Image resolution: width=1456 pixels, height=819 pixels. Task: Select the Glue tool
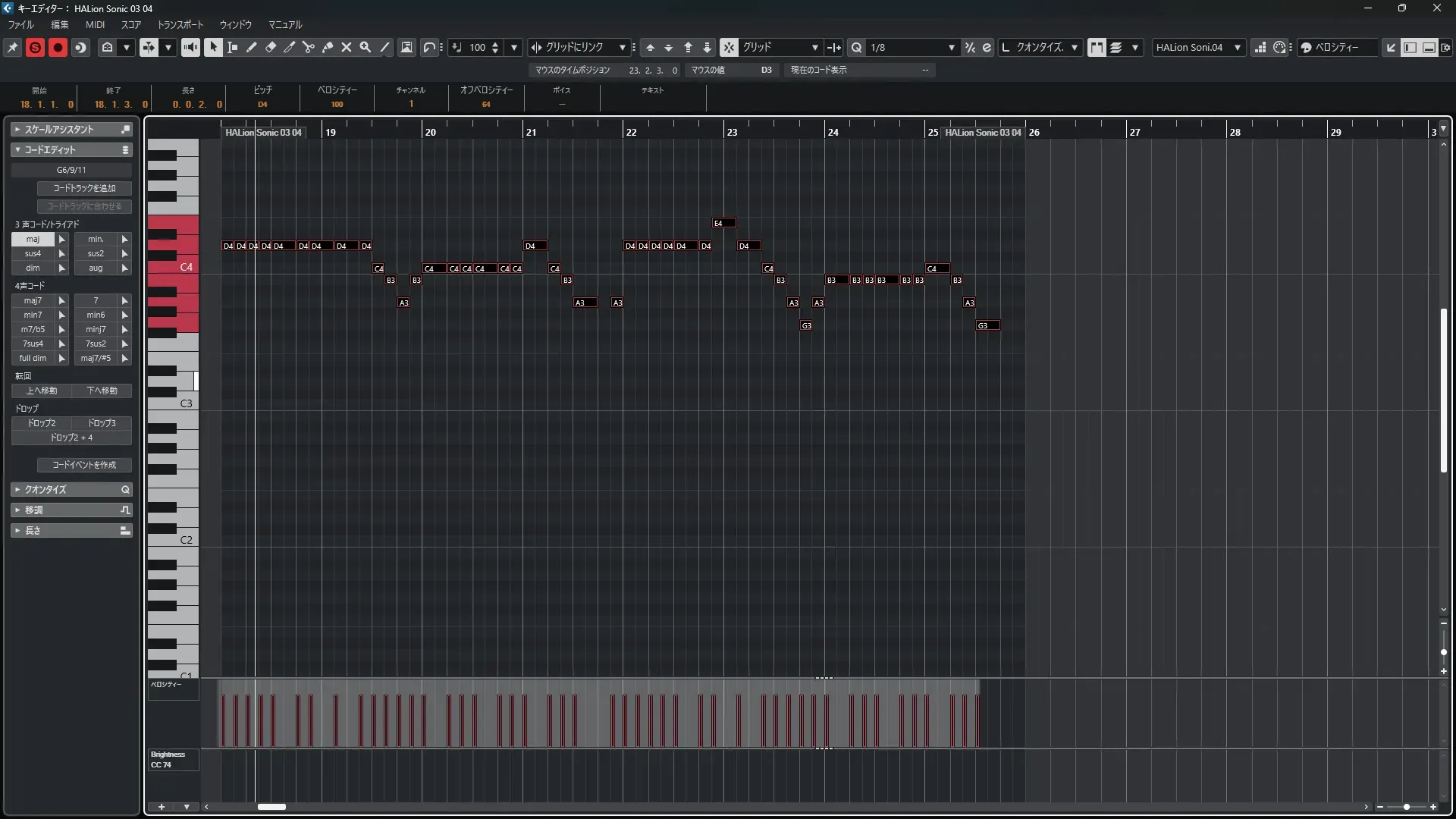coord(328,47)
